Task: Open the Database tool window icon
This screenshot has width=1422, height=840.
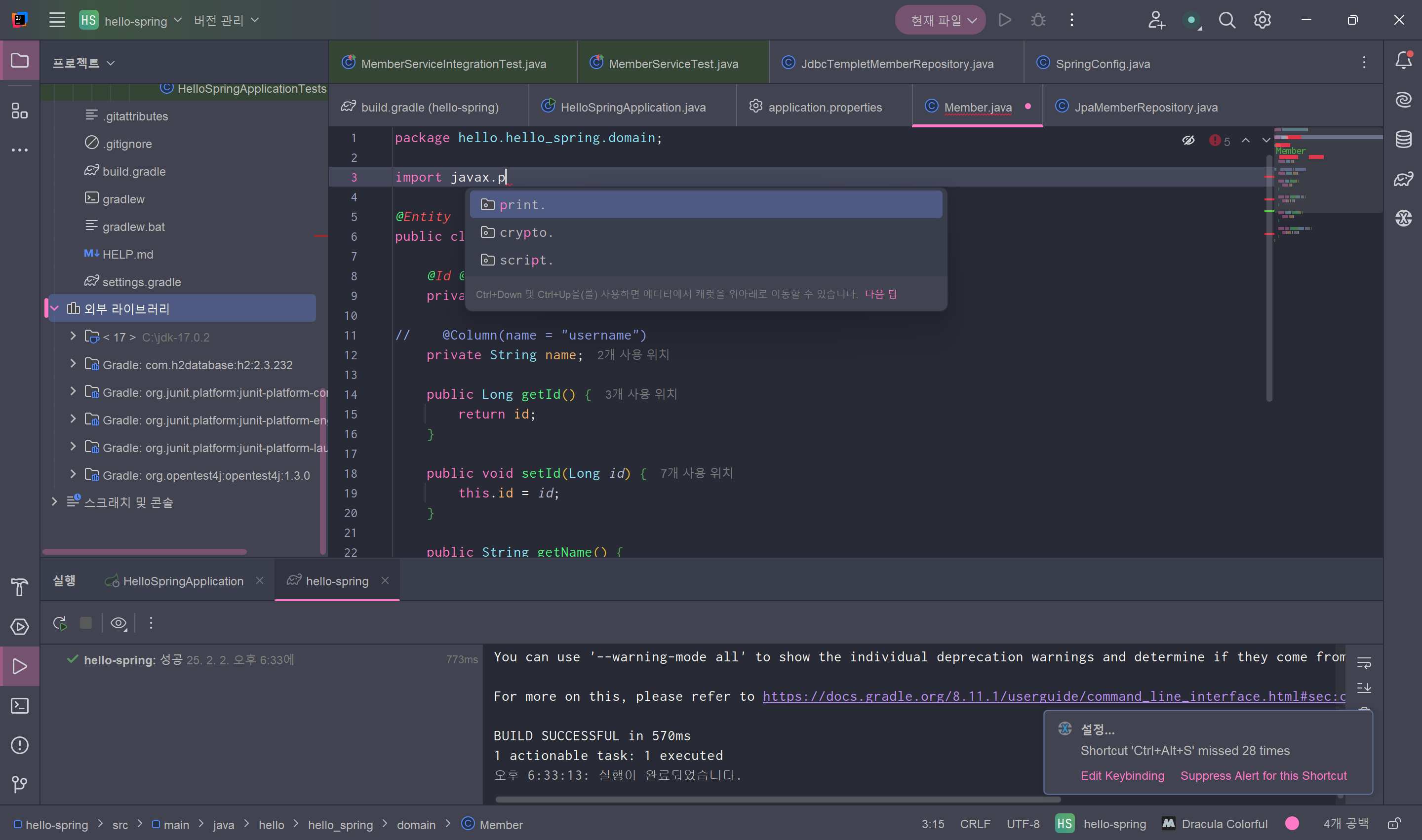Action: tap(1403, 139)
